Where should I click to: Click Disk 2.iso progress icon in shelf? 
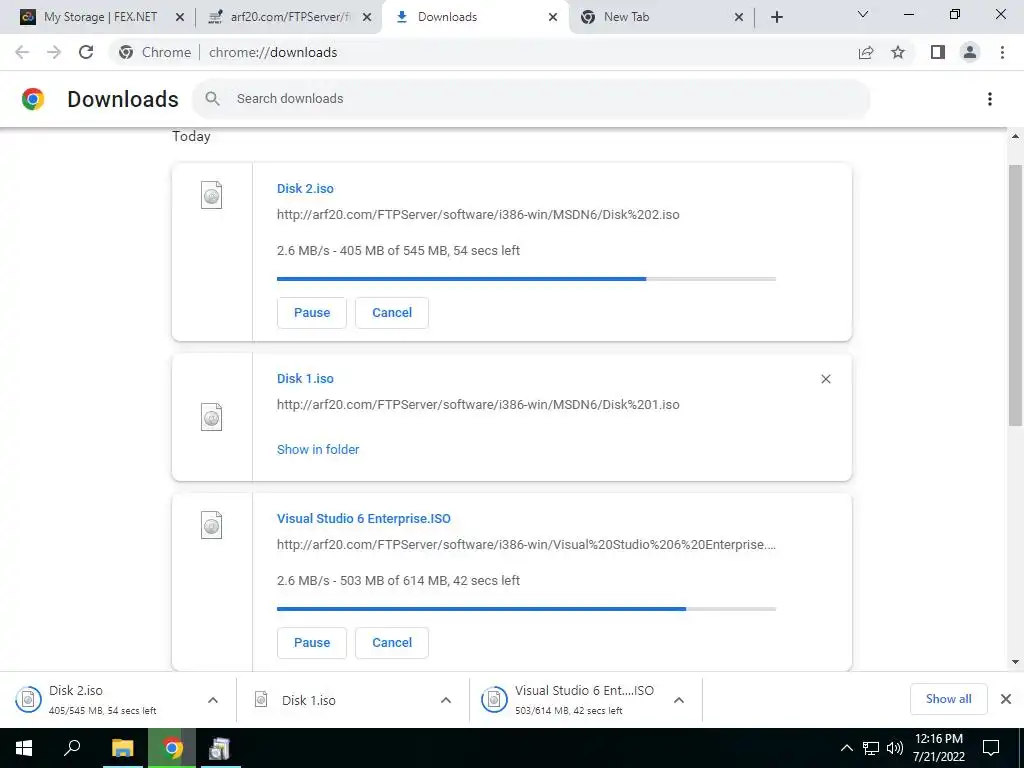point(28,700)
